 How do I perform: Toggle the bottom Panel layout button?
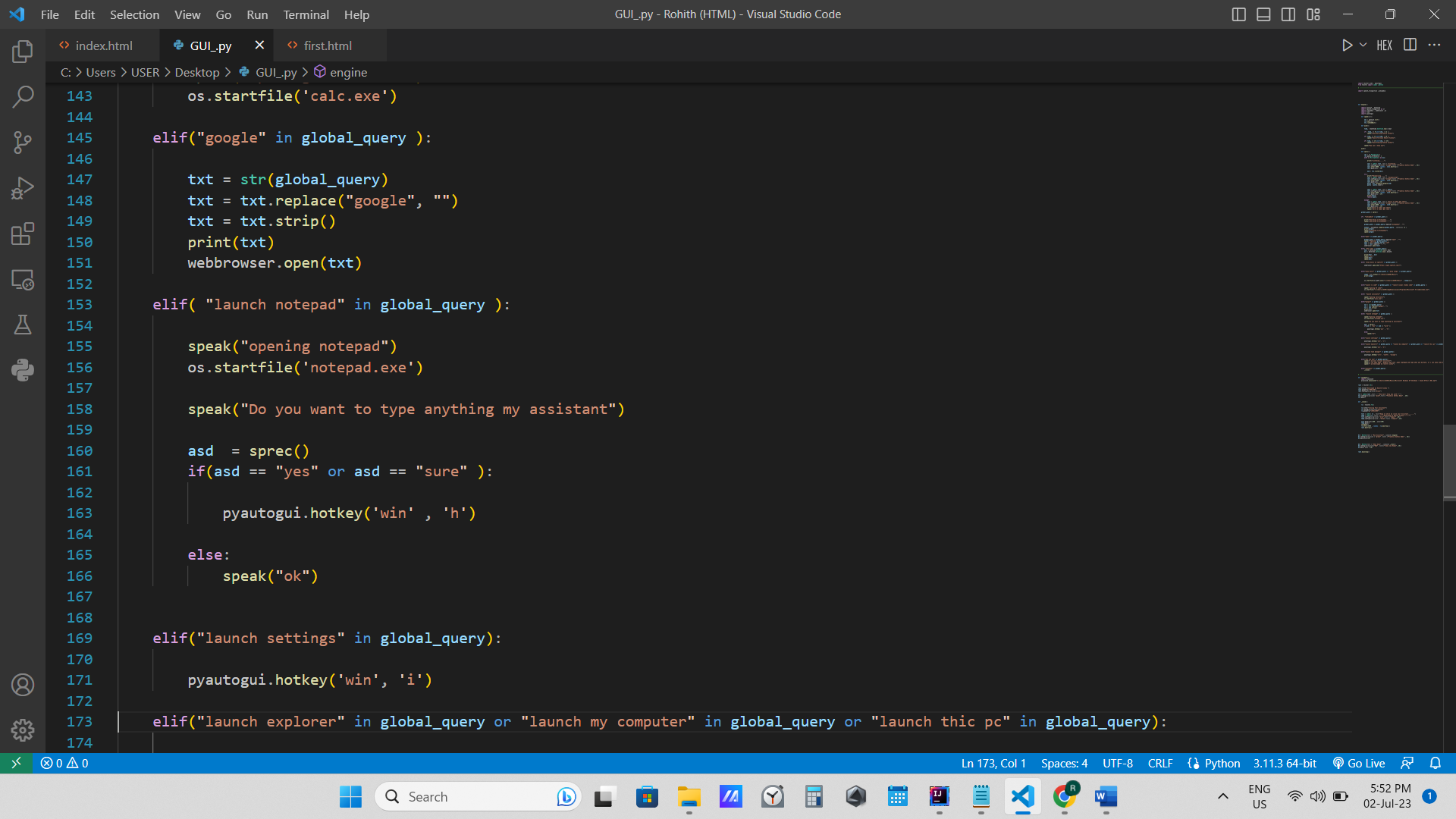click(1263, 14)
